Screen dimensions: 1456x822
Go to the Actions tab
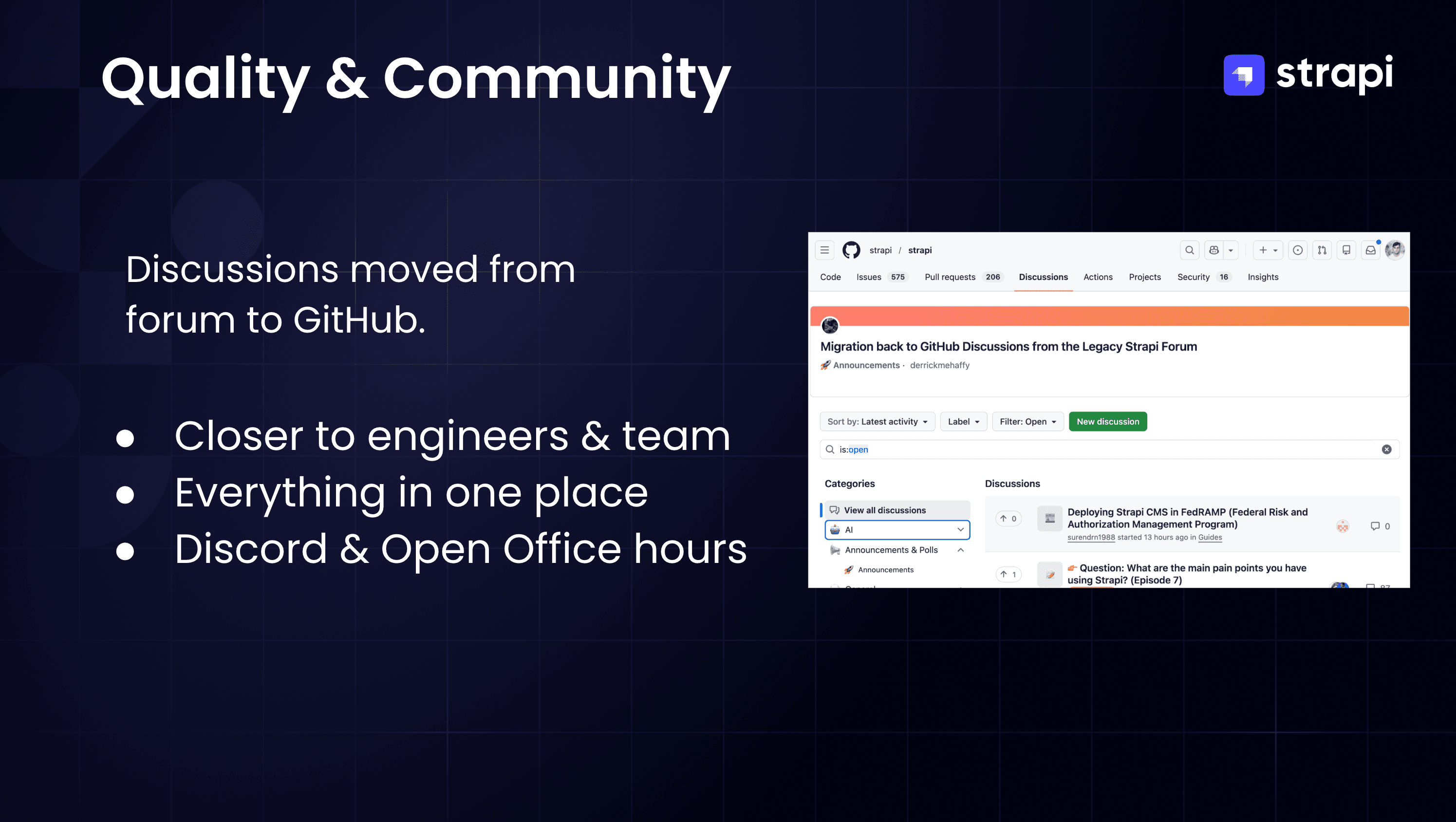1098,277
